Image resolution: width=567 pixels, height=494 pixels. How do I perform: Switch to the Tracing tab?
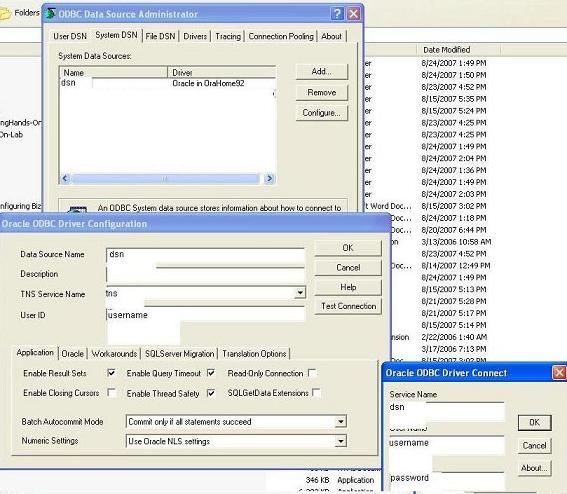coord(228,37)
